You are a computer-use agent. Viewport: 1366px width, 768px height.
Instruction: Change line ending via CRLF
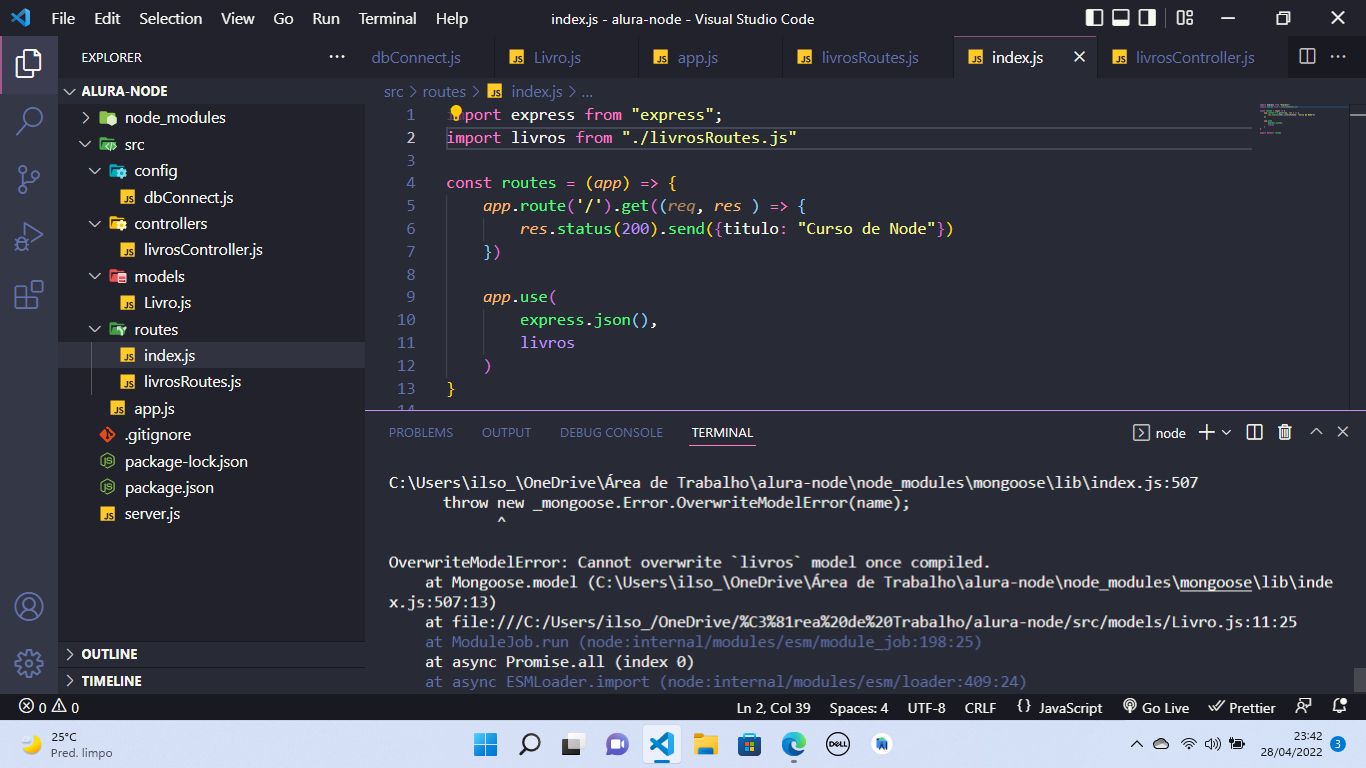click(980, 707)
